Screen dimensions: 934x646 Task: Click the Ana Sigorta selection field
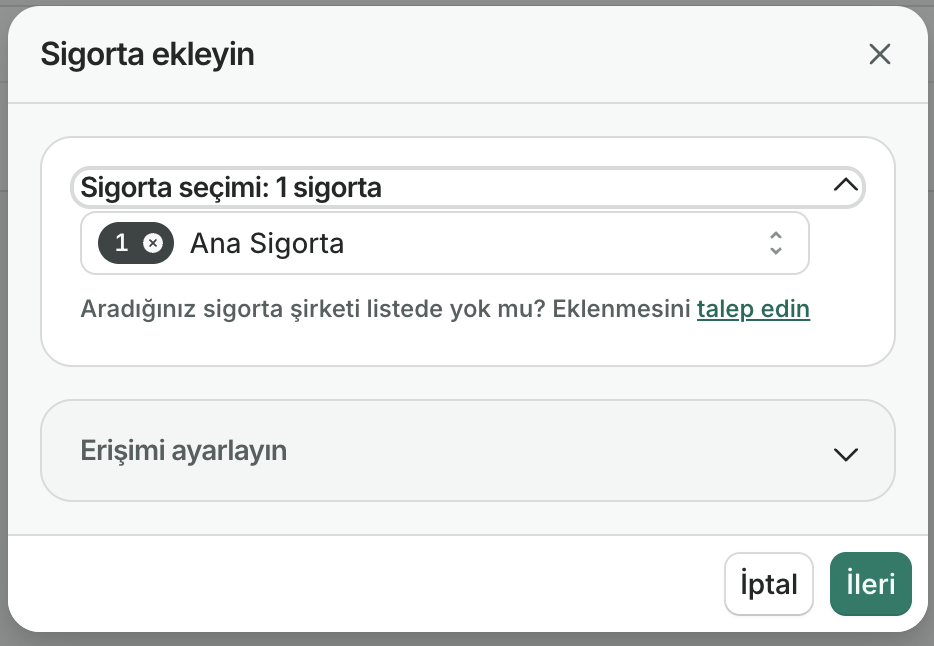444,243
